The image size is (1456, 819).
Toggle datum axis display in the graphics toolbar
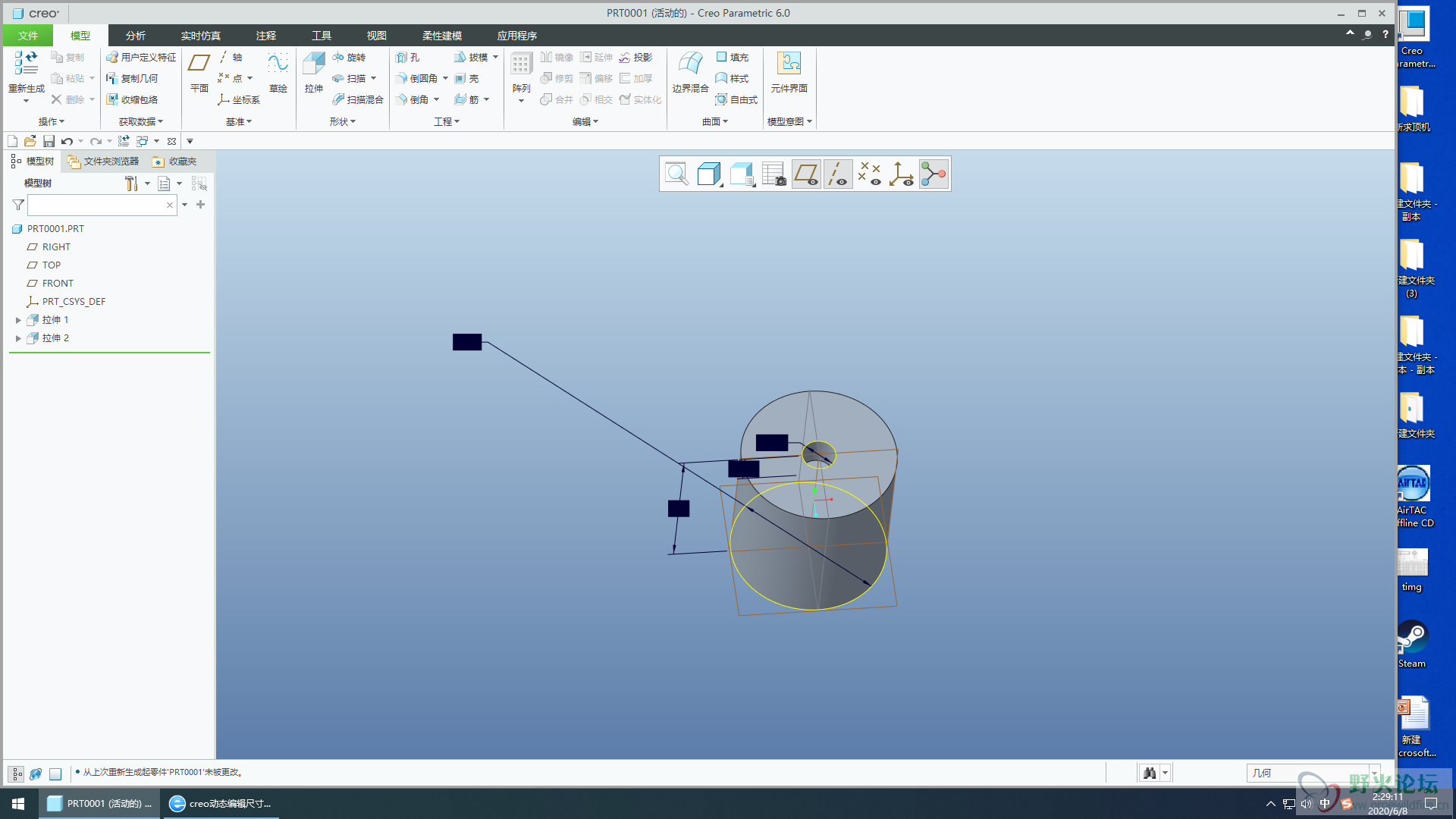[838, 174]
